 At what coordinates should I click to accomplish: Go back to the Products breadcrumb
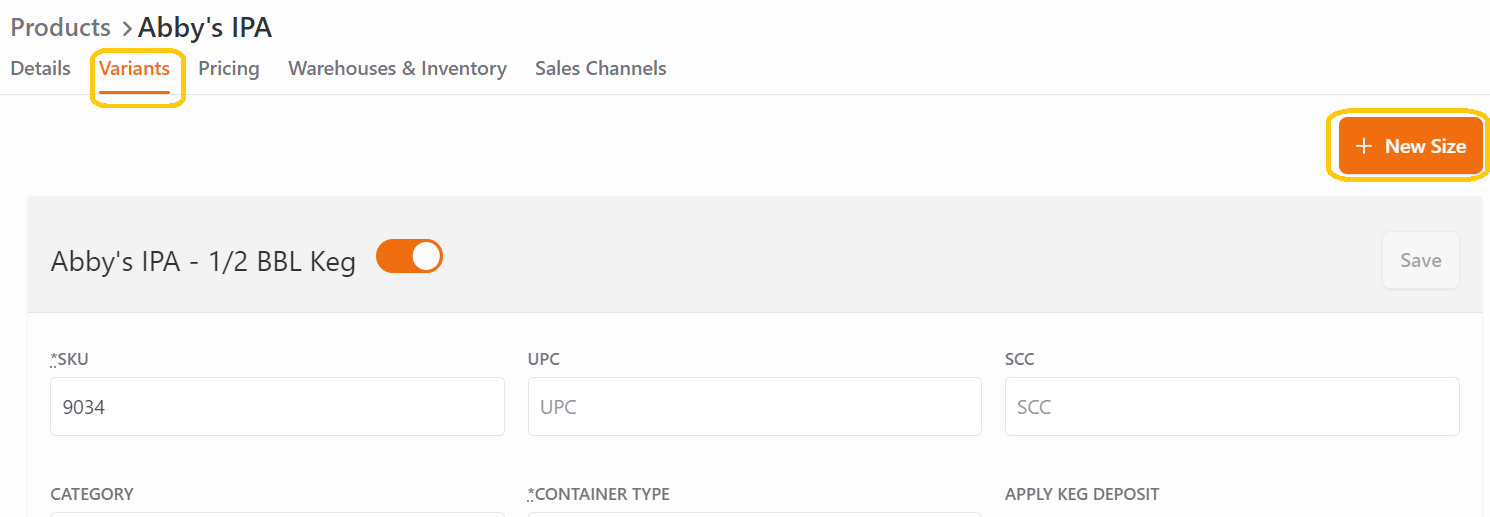[x=61, y=27]
